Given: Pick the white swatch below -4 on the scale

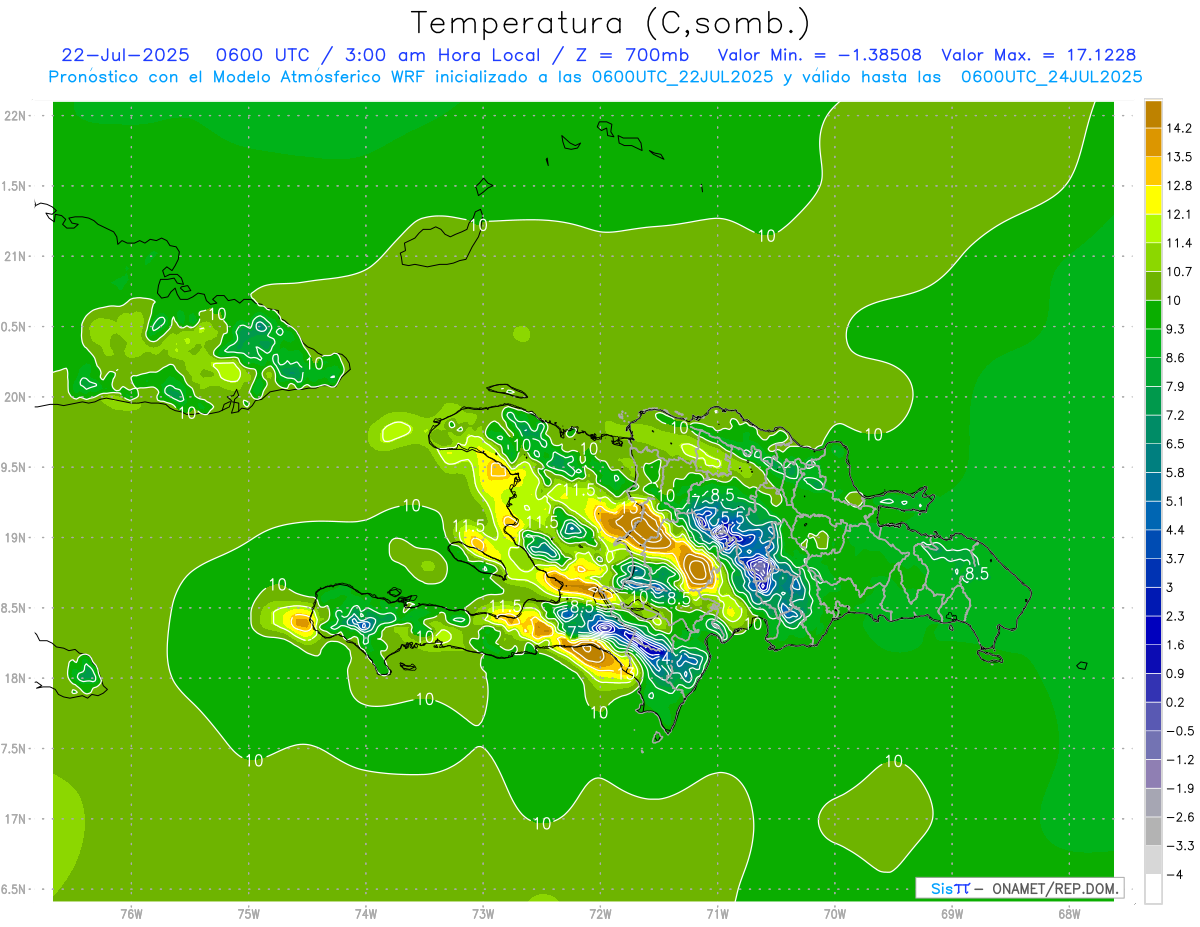Looking at the screenshot, I should coord(1153,889).
